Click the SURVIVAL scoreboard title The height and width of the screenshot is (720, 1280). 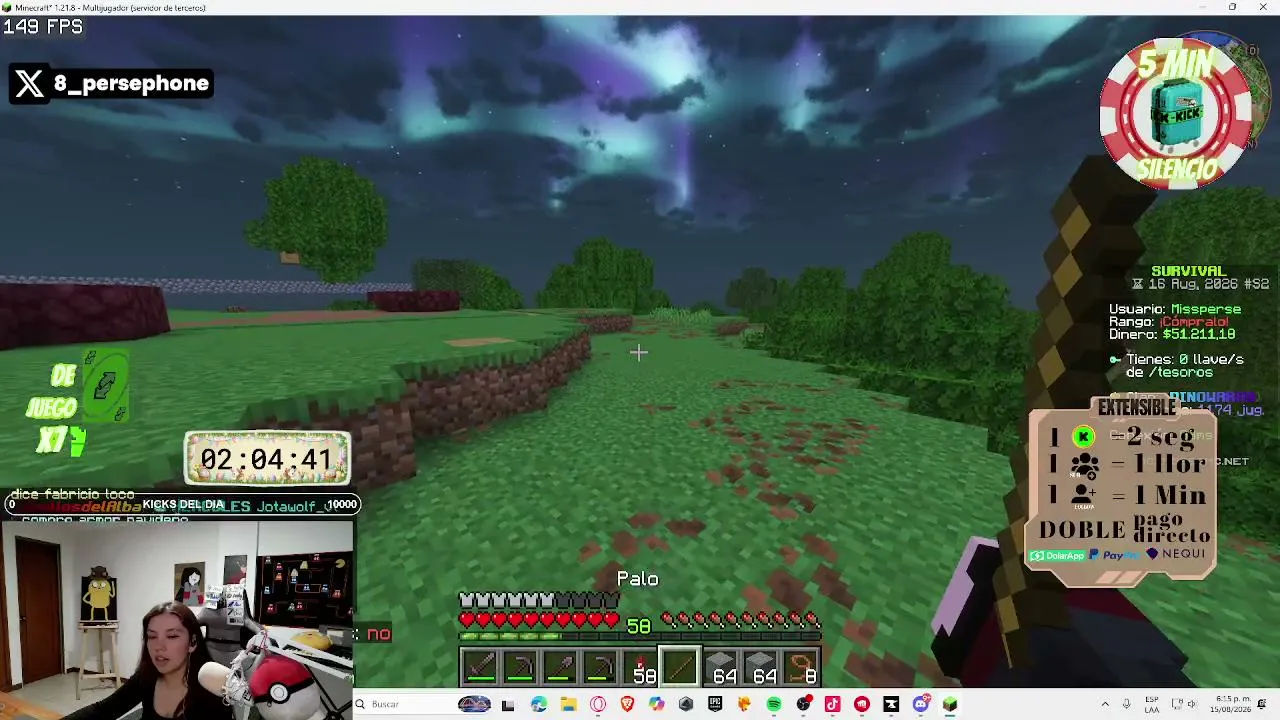click(x=1188, y=271)
